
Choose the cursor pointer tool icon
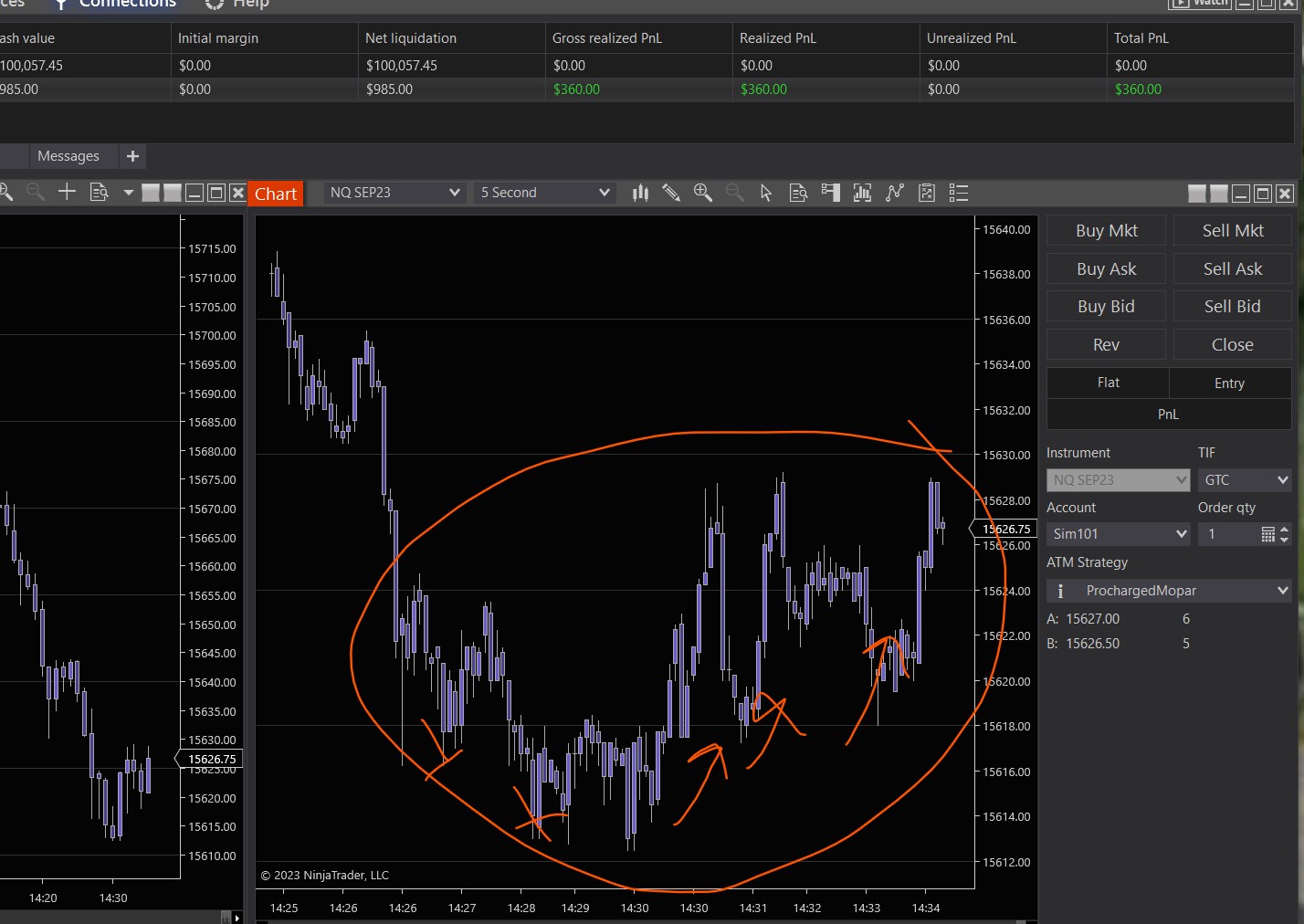(766, 193)
